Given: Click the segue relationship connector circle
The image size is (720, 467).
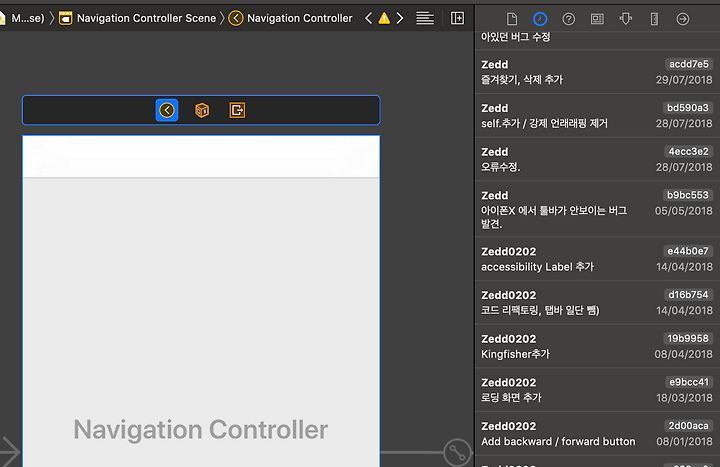Looking at the screenshot, I should coord(457,452).
